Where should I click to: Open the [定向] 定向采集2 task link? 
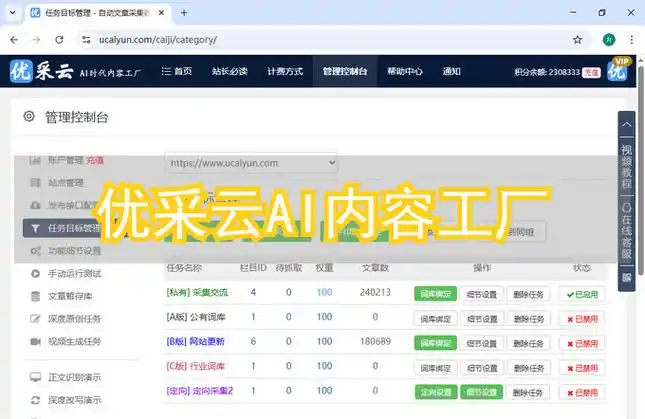(x=200, y=391)
